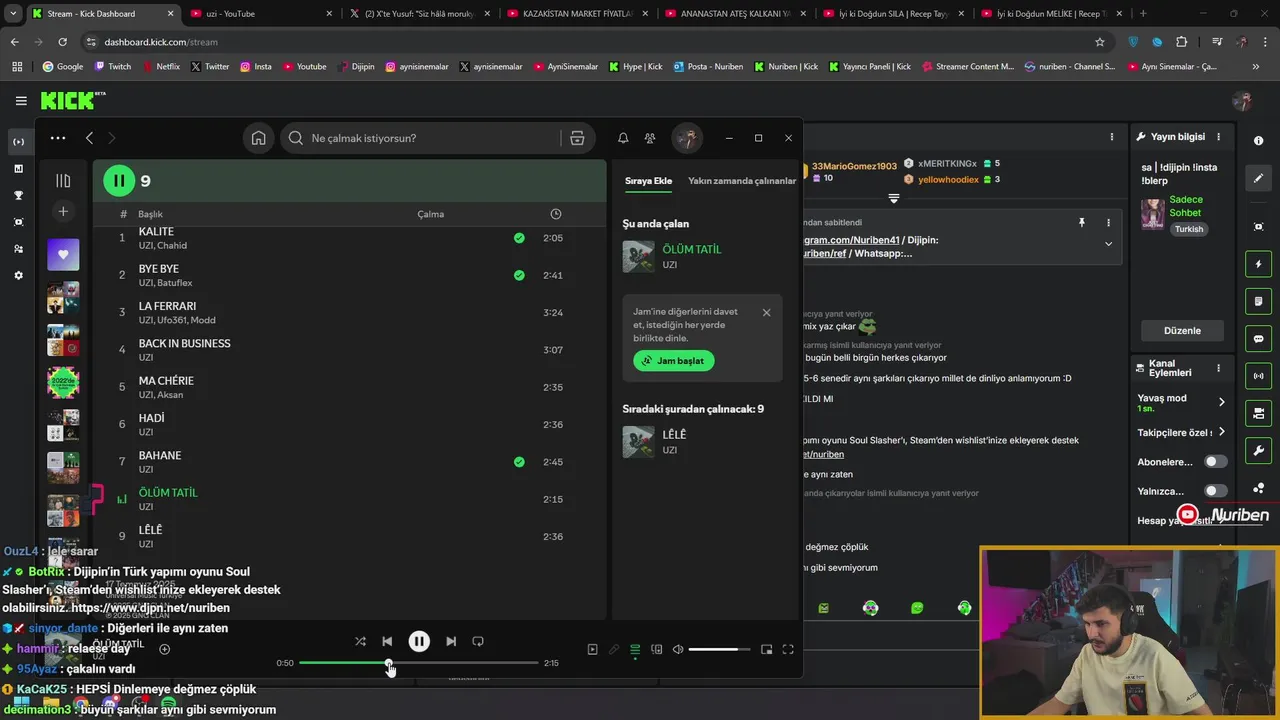Open Liked Songs heart playlist
Image resolution: width=1280 pixels, height=720 pixels.
click(x=63, y=255)
